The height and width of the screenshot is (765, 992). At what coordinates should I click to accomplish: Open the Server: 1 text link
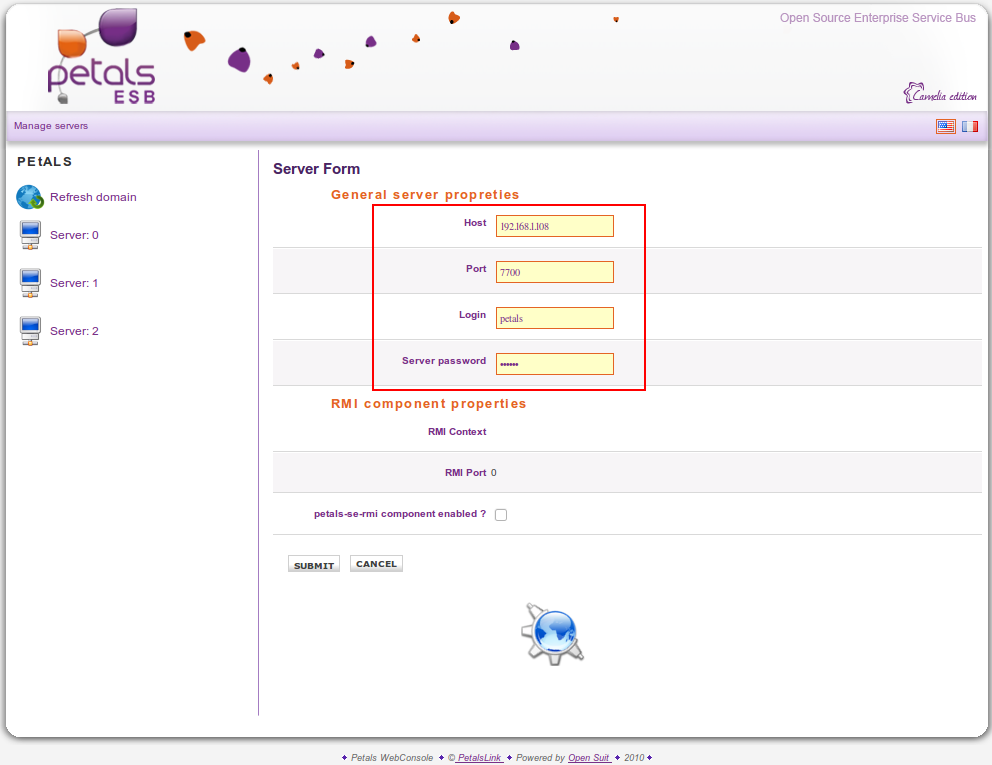(x=74, y=284)
